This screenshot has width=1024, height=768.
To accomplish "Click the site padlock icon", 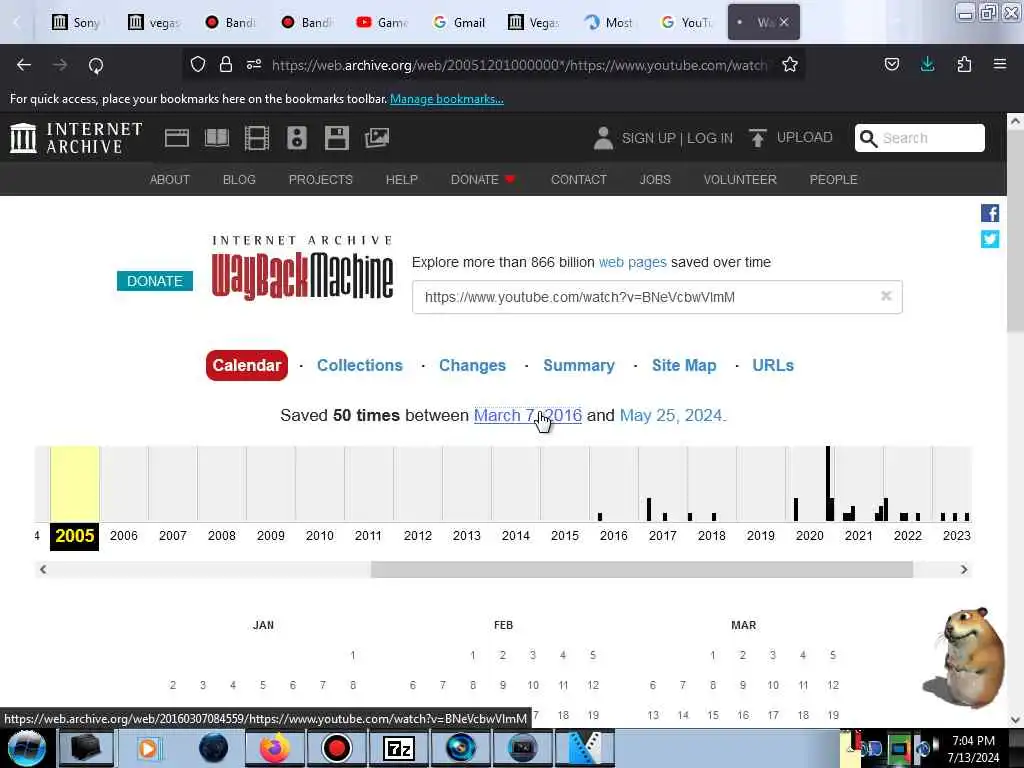I will click(226, 64).
